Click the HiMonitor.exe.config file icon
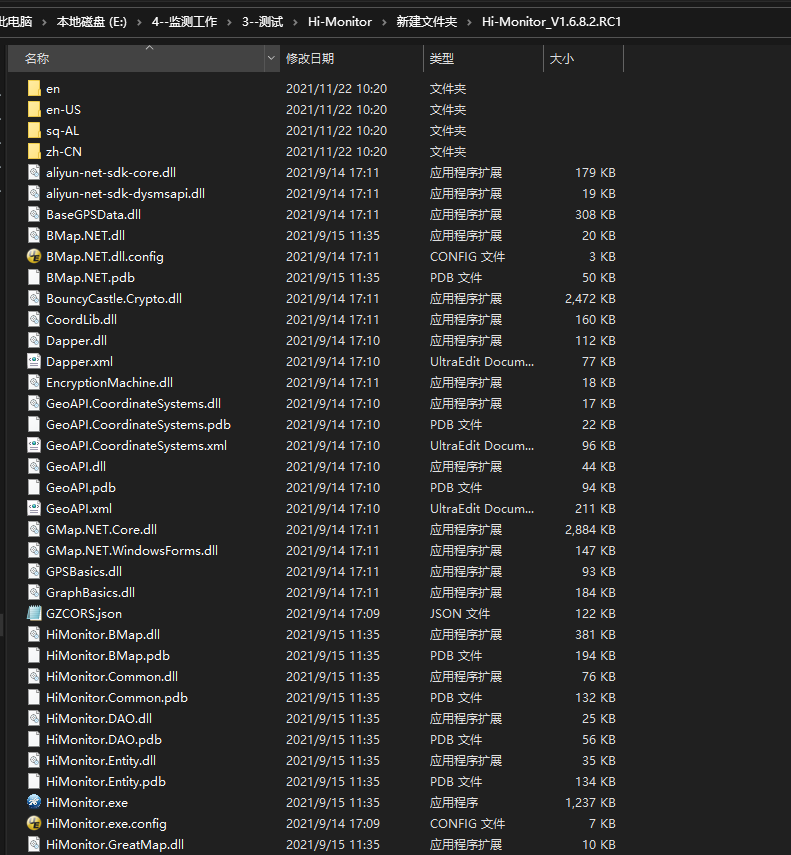791x855 pixels. pyautogui.click(x=34, y=823)
